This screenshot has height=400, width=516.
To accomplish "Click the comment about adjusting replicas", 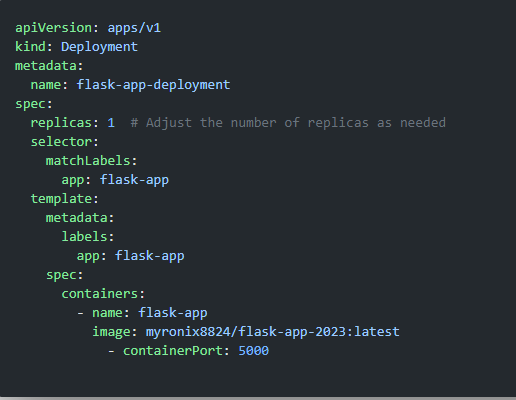I will coord(288,123).
